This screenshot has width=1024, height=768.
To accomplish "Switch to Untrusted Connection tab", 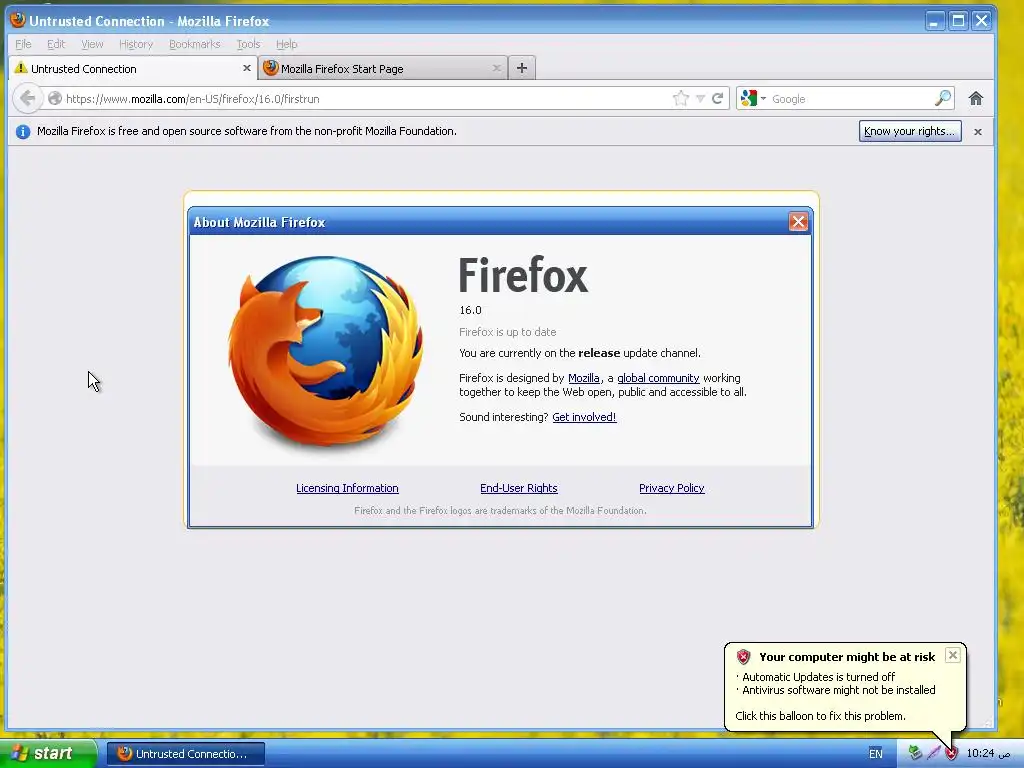I will click(133, 68).
